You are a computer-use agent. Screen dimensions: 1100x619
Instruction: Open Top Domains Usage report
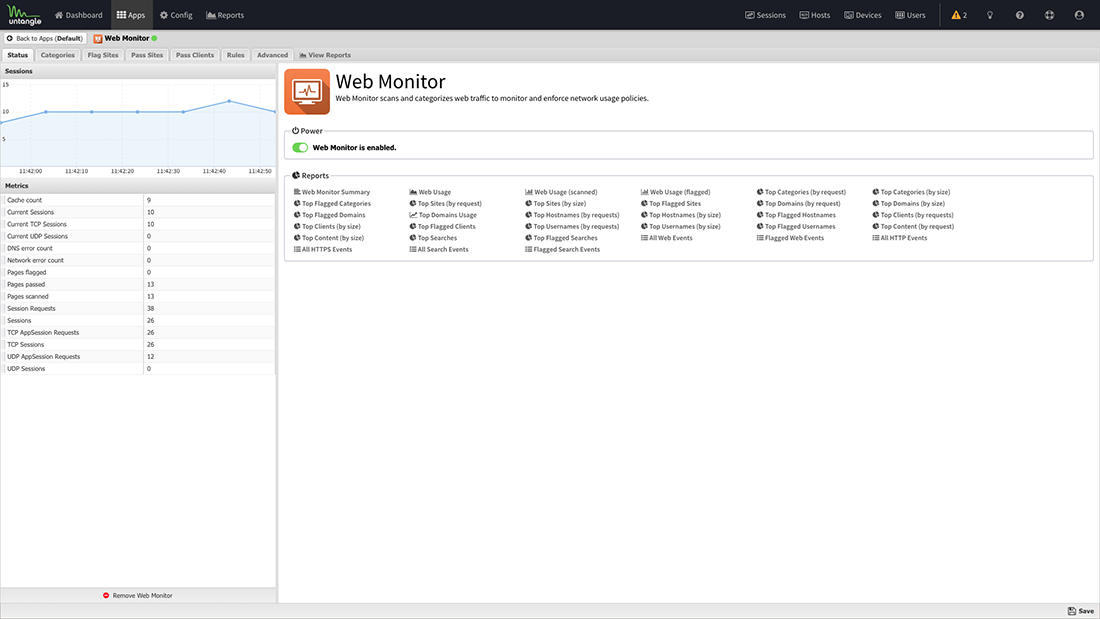coord(443,215)
